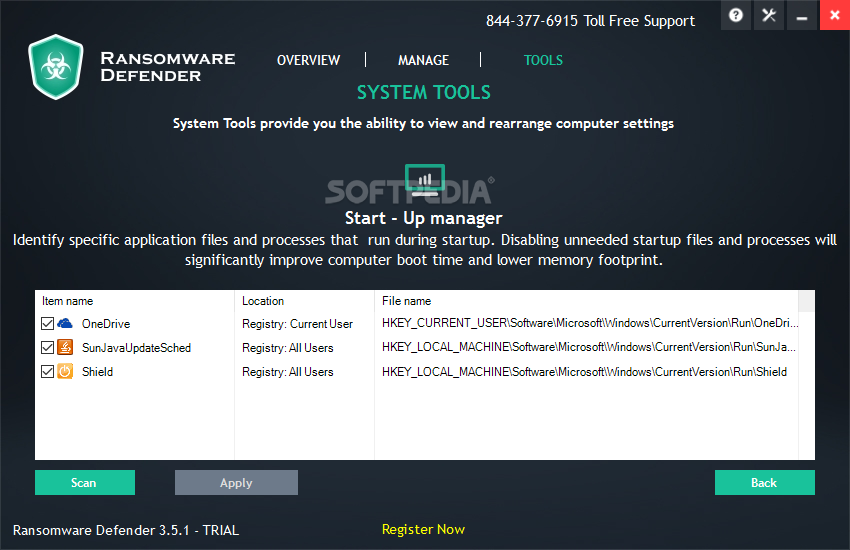850x550 pixels.
Task: Switch to the Manage tab
Action: click(x=423, y=60)
